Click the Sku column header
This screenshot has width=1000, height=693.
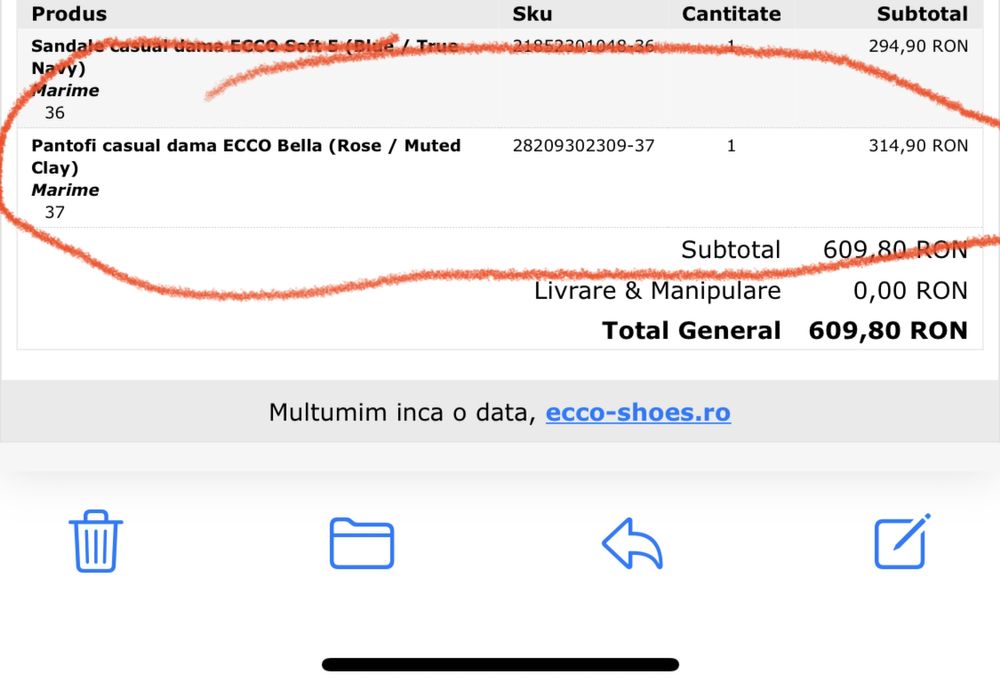pyautogui.click(x=533, y=14)
